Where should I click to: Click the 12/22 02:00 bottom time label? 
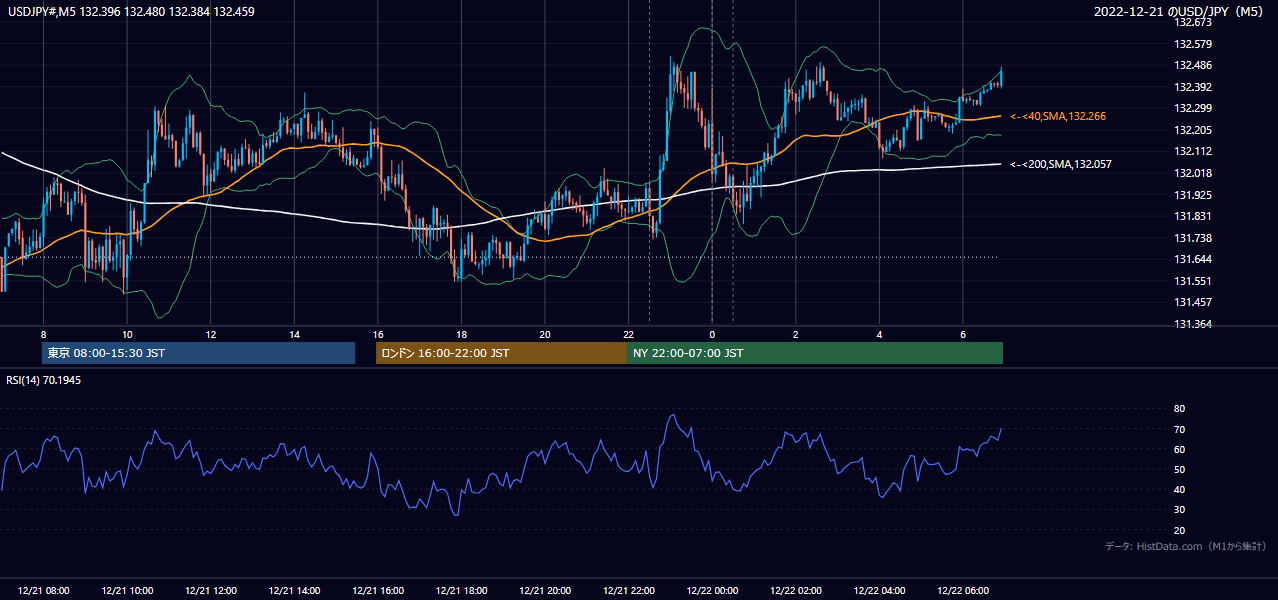pos(795,591)
